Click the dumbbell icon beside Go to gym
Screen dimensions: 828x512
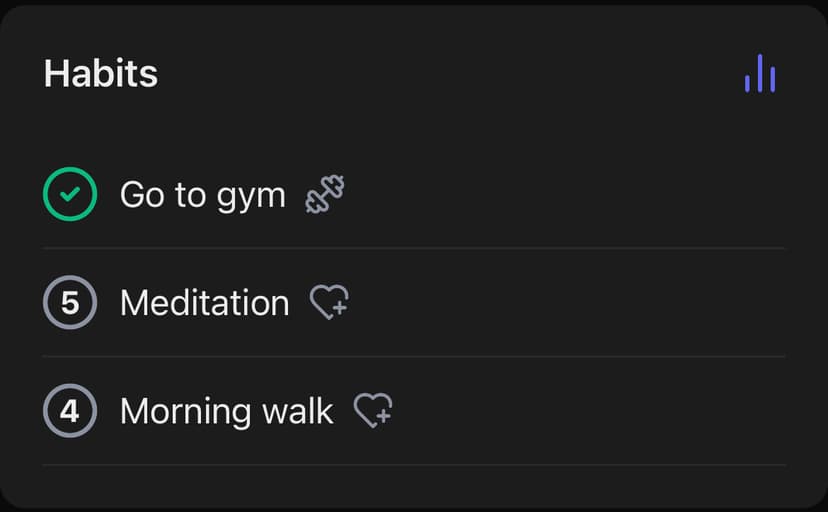click(325, 194)
